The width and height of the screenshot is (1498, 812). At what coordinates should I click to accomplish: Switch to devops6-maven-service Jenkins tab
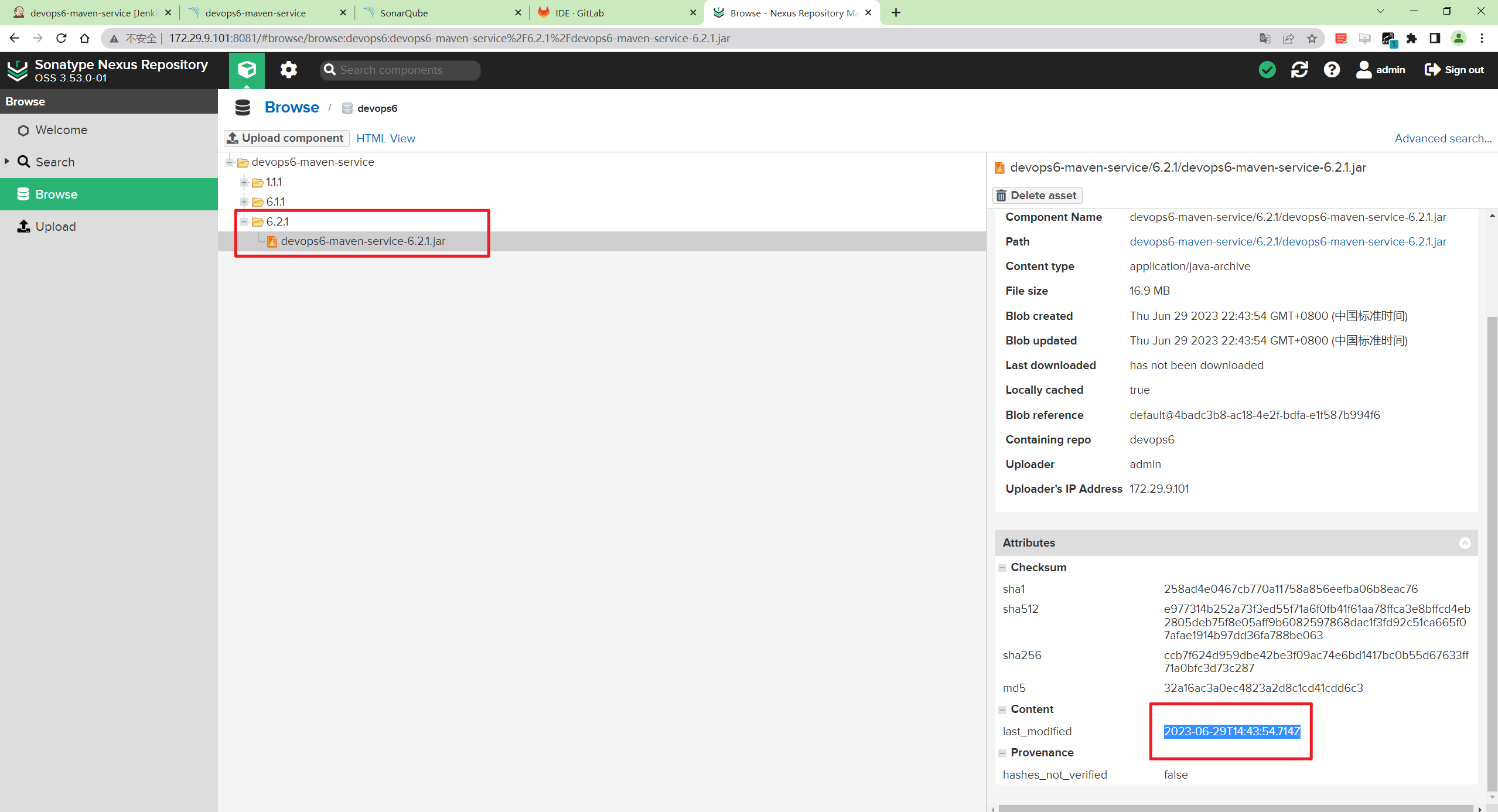[x=91, y=13]
